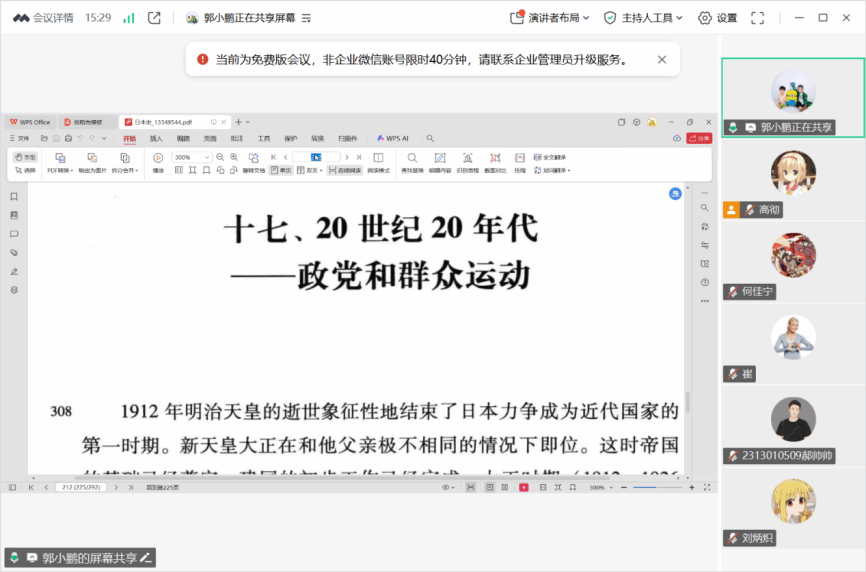The image size is (866, 572).
Task: Select 高彻 participant avatar tile
Action: pyautogui.click(x=792, y=179)
